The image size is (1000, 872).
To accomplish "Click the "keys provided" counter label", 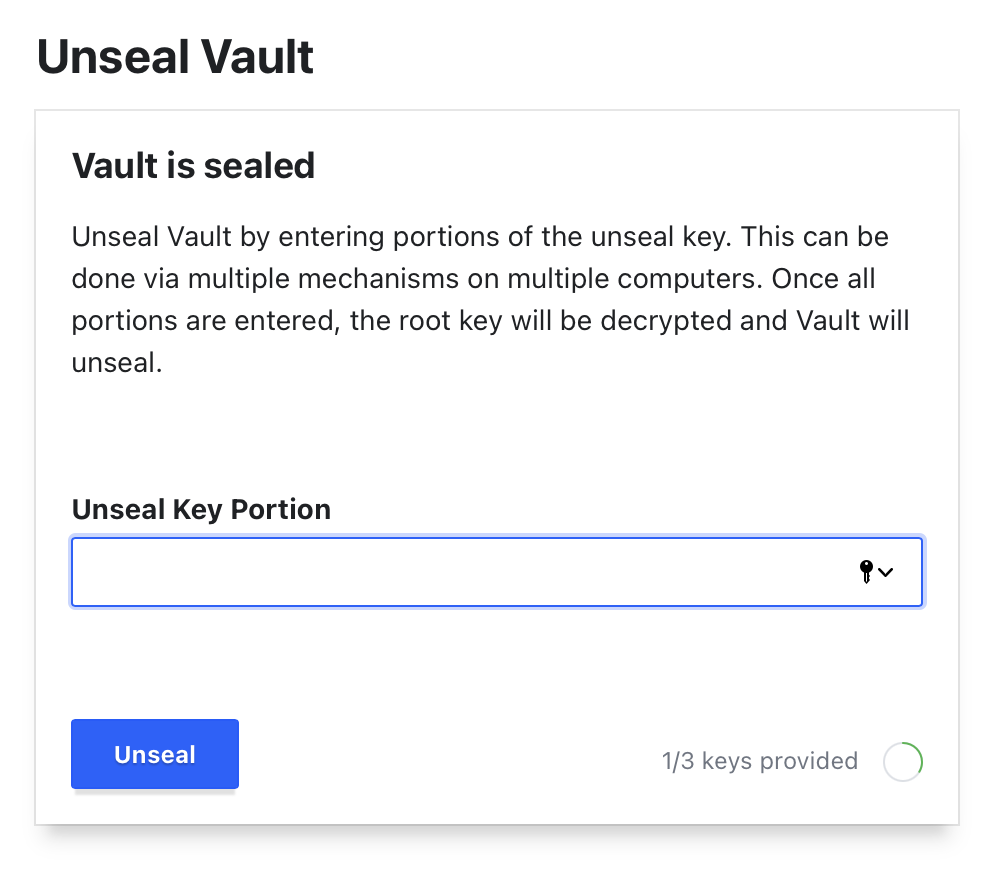I will (x=780, y=761).
